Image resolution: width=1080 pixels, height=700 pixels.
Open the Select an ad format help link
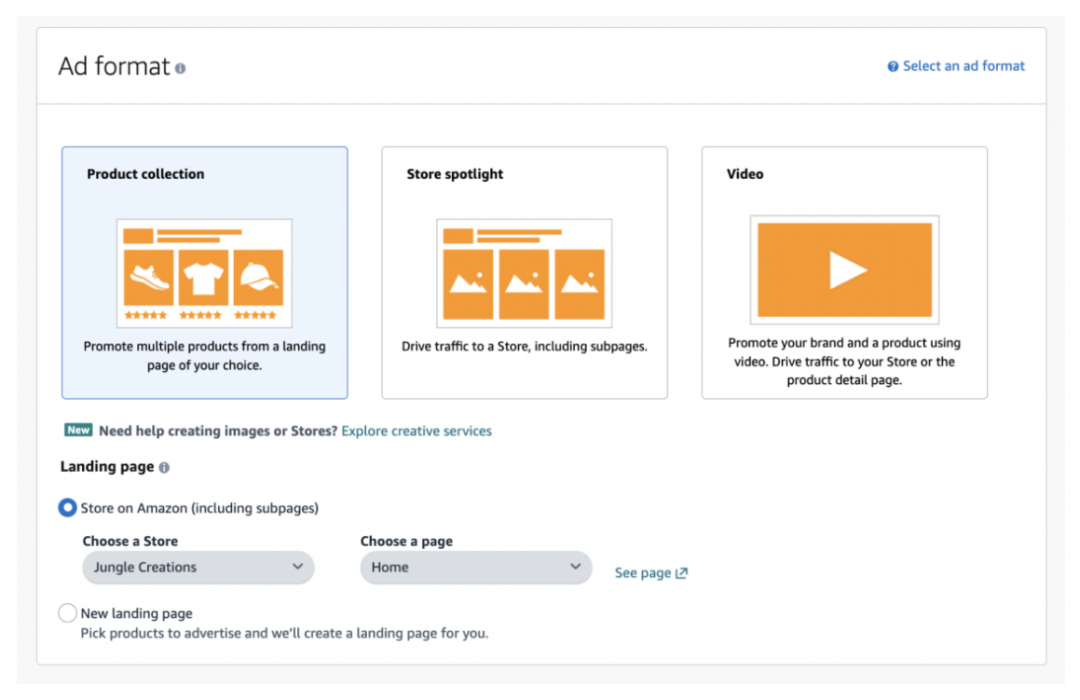(964, 66)
